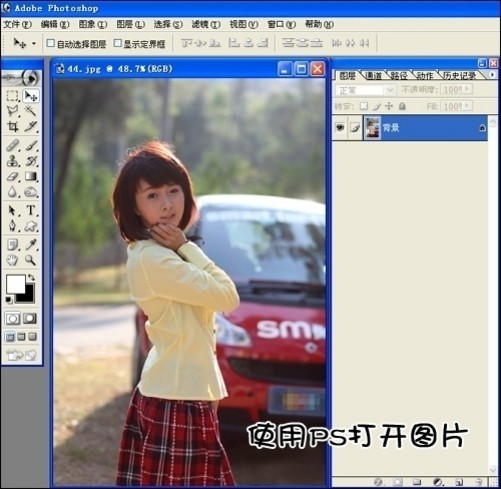Enable the 显示定界框 checkbox
The image size is (501, 489).
click(117, 43)
